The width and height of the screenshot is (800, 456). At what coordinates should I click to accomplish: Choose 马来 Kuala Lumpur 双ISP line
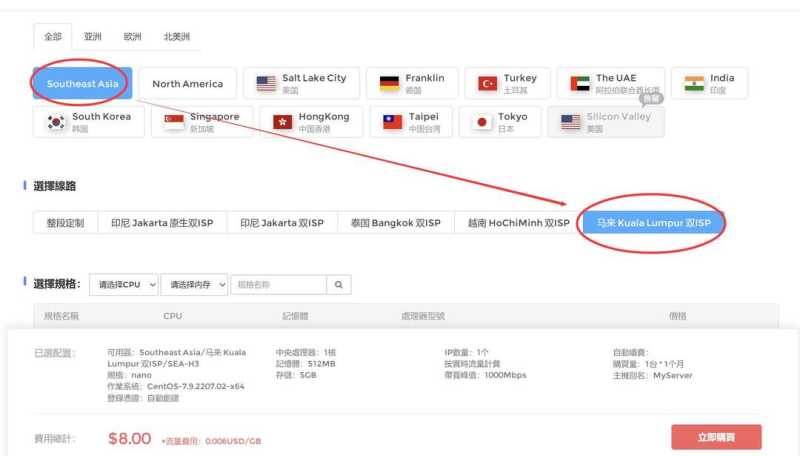click(653, 223)
